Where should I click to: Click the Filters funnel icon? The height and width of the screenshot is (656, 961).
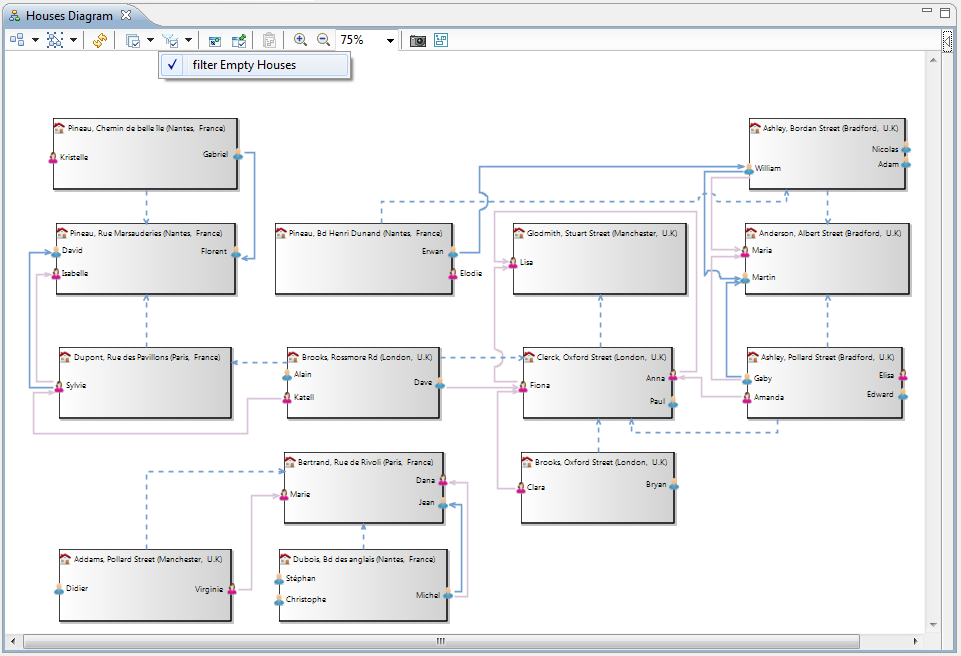(170, 40)
